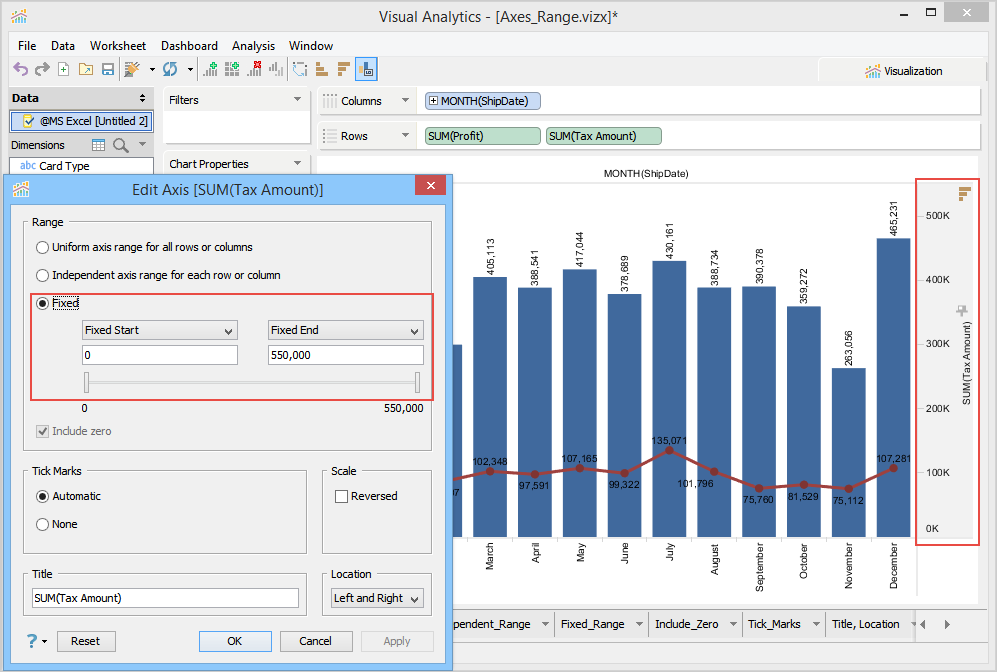
Task: Click the search magnifier in Dimensions
Action: pyautogui.click(x=121, y=145)
